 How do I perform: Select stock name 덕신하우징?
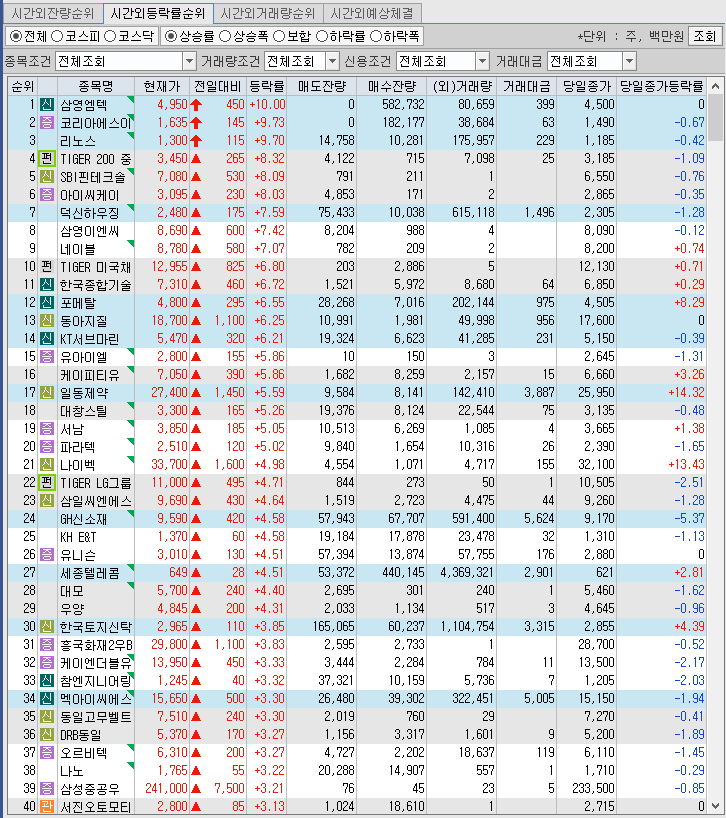tap(90, 213)
